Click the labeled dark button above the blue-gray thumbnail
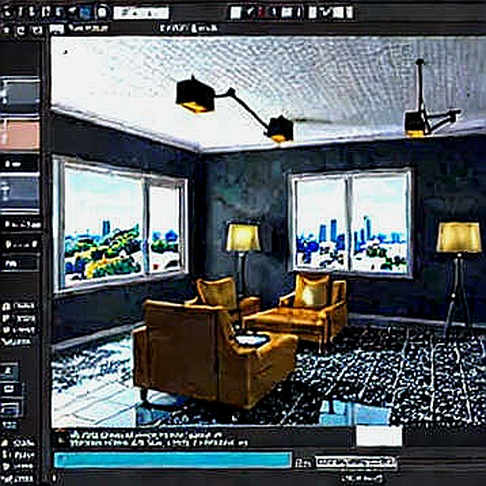The image size is (486, 486). pos(20,164)
